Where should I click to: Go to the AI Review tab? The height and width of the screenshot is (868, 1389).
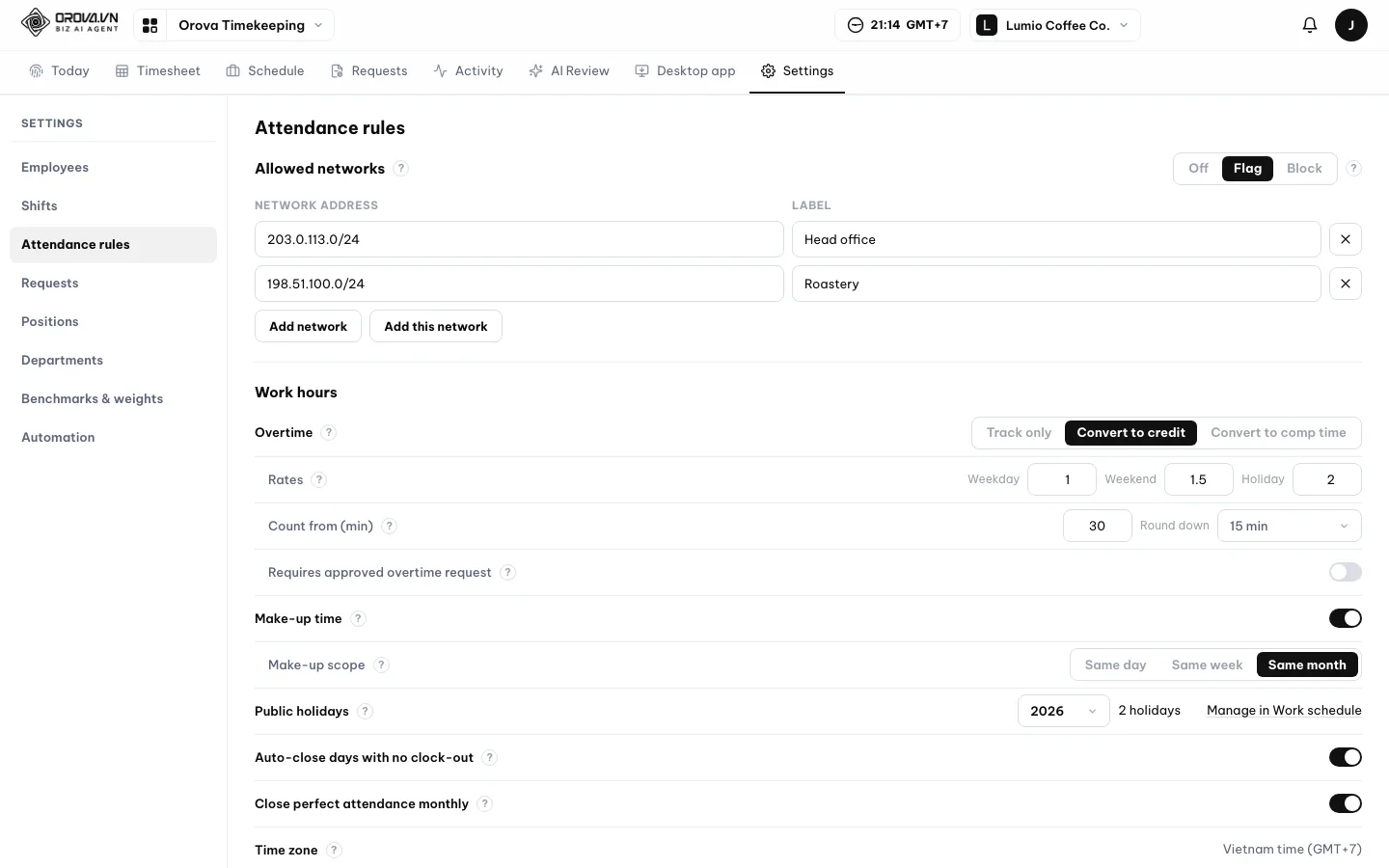(x=569, y=71)
